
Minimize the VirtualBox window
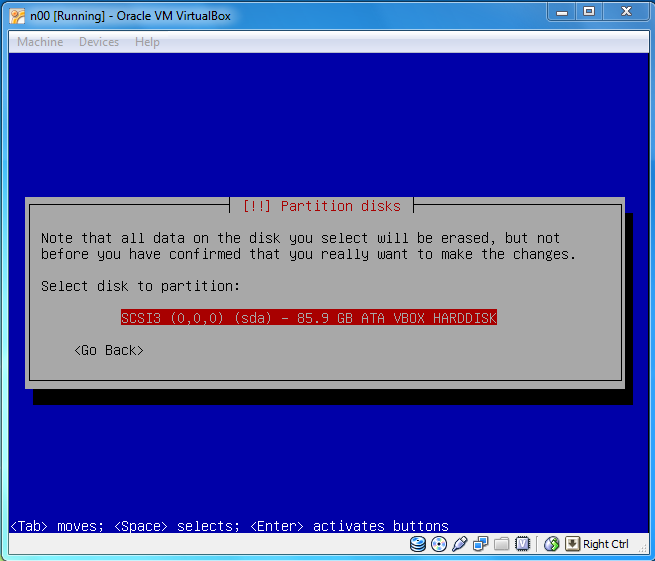tap(562, 12)
